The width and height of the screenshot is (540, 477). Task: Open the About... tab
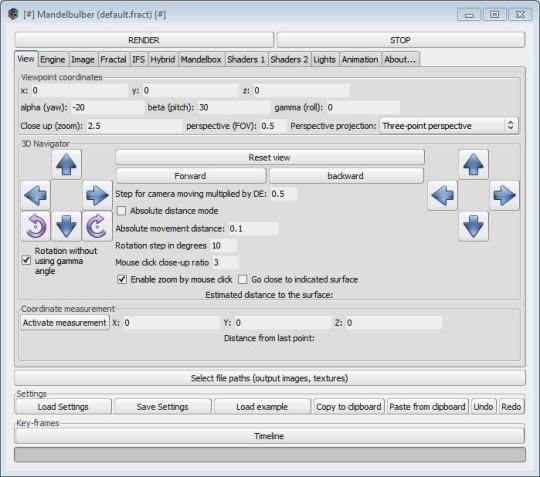pyautogui.click(x=400, y=60)
